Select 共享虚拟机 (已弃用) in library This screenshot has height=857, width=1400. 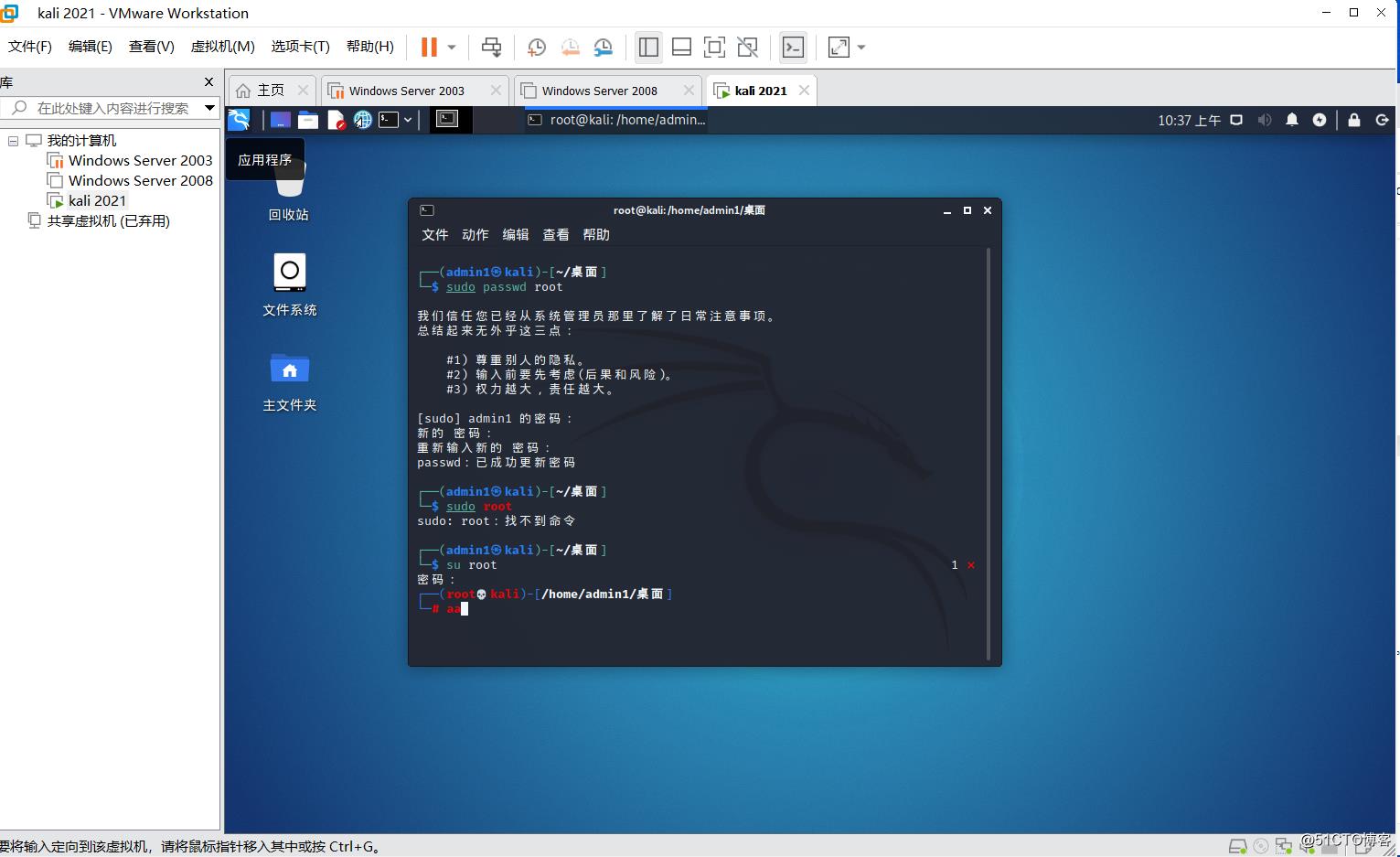tap(99, 220)
